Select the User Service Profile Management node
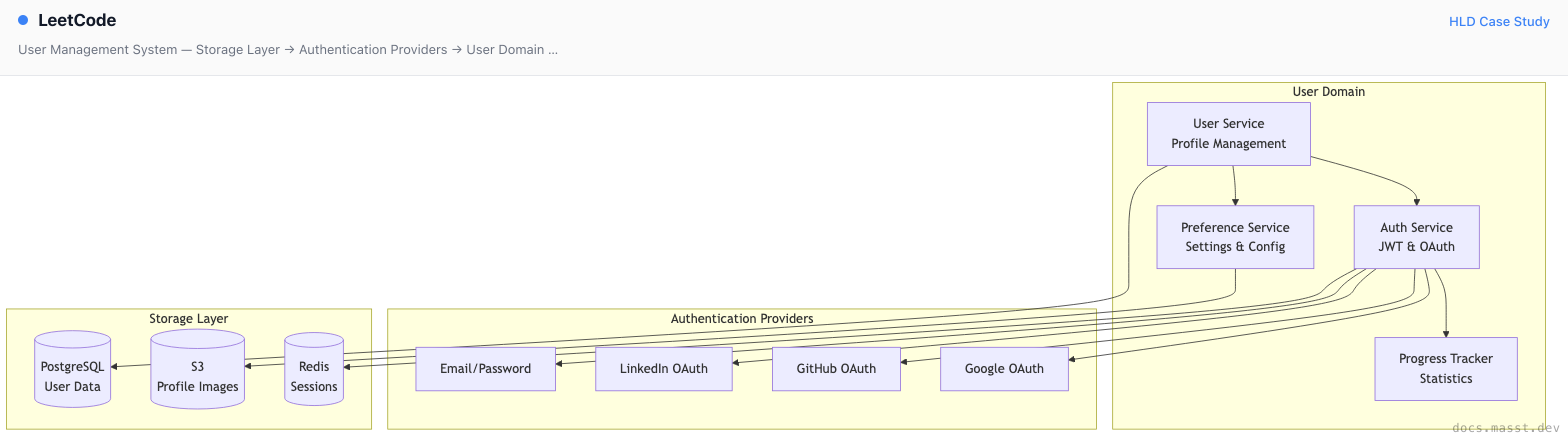The height and width of the screenshot is (440, 1568). (1229, 133)
